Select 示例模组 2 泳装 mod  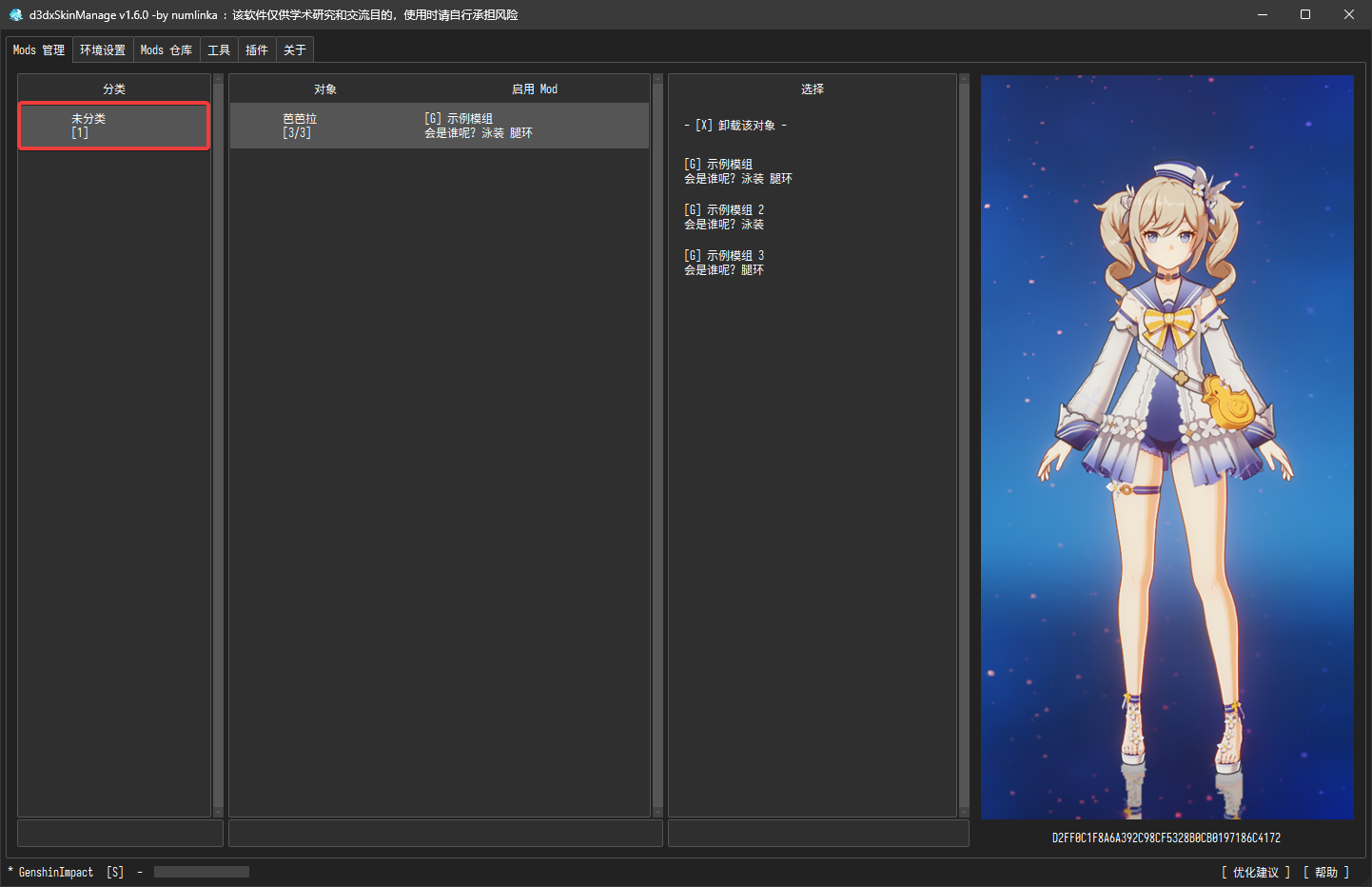(724, 217)
